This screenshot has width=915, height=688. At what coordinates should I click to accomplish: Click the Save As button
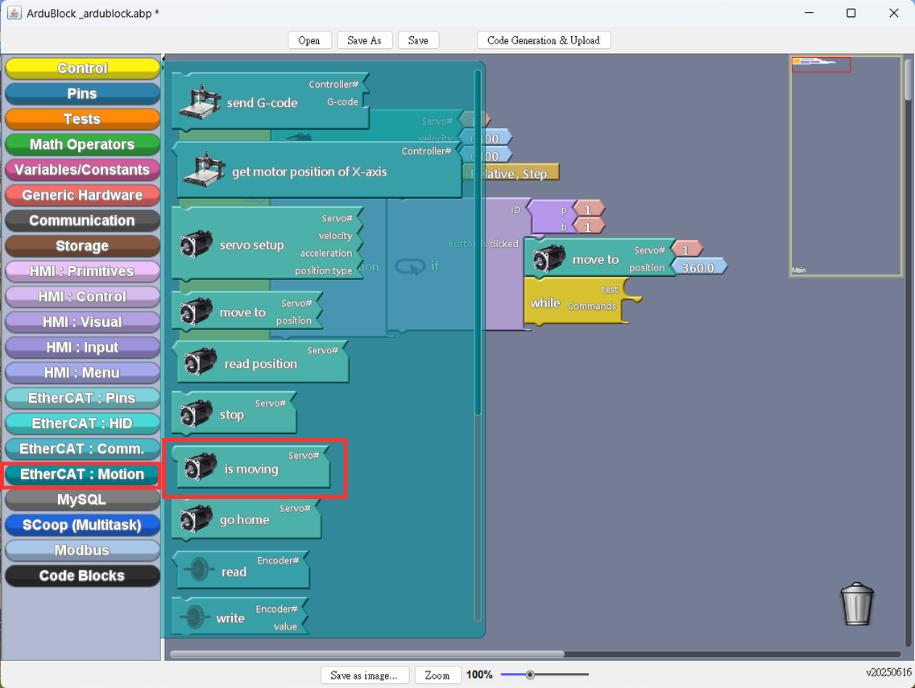(364, 40)
